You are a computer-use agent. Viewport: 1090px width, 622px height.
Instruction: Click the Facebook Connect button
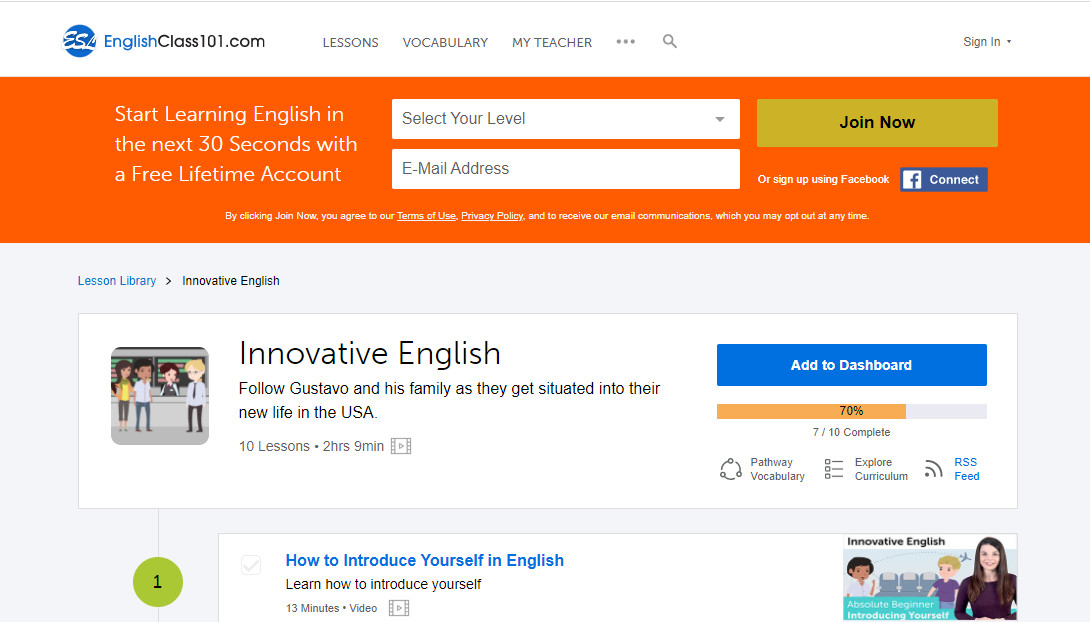[x=944, y=179]
